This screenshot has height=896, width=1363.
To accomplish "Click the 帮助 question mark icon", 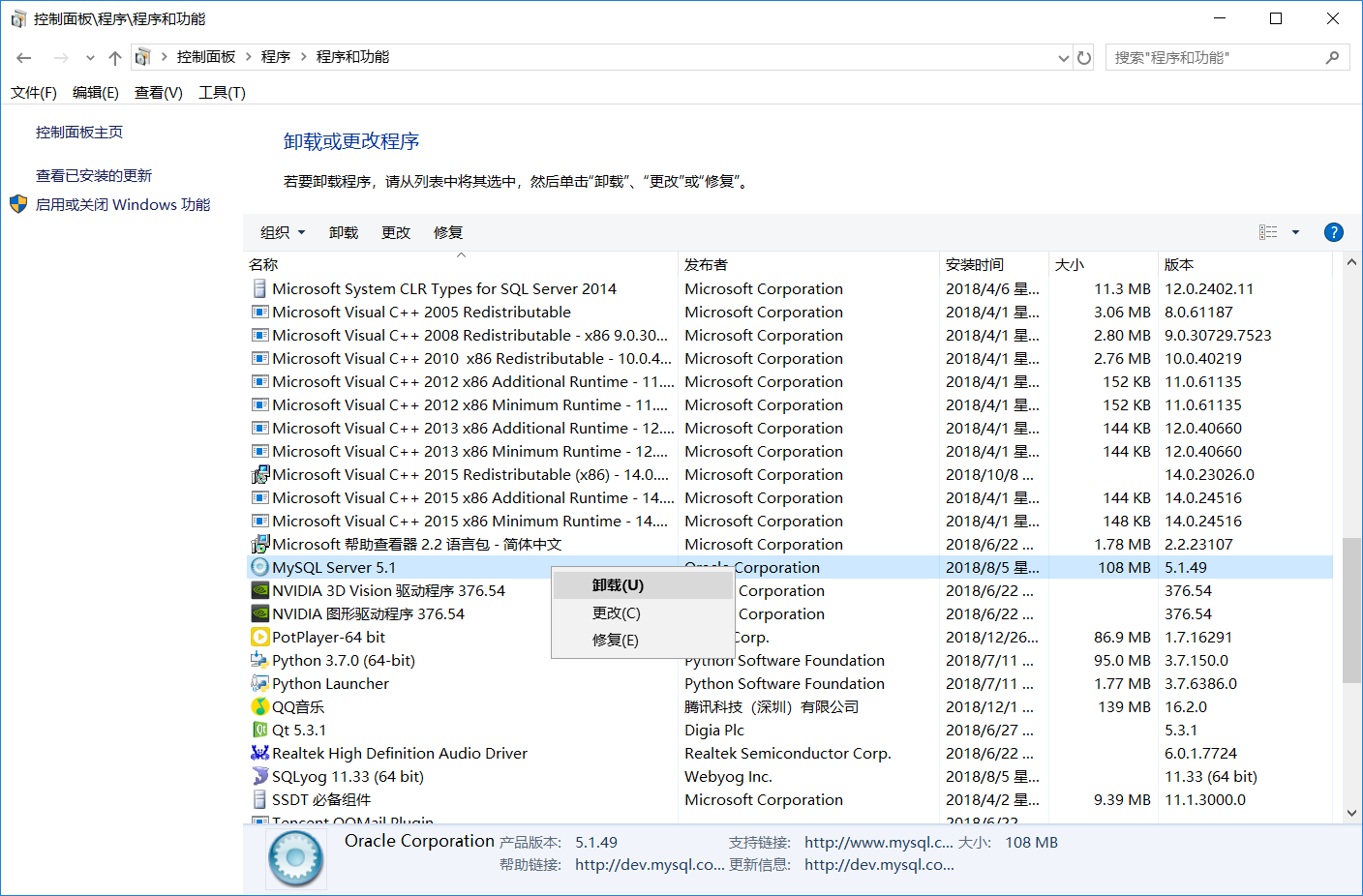I will [1333, 232].
